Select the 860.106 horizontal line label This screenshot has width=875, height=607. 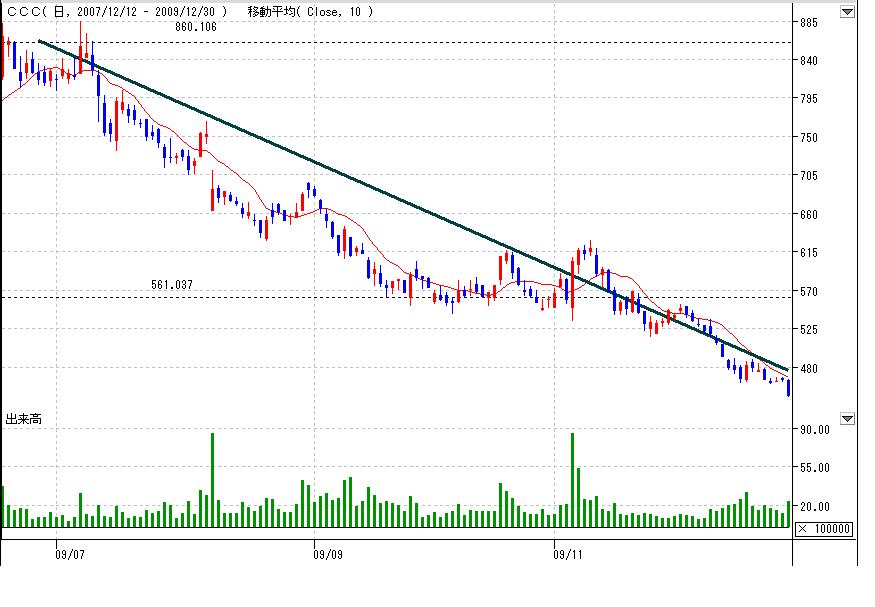pos(196,28)
